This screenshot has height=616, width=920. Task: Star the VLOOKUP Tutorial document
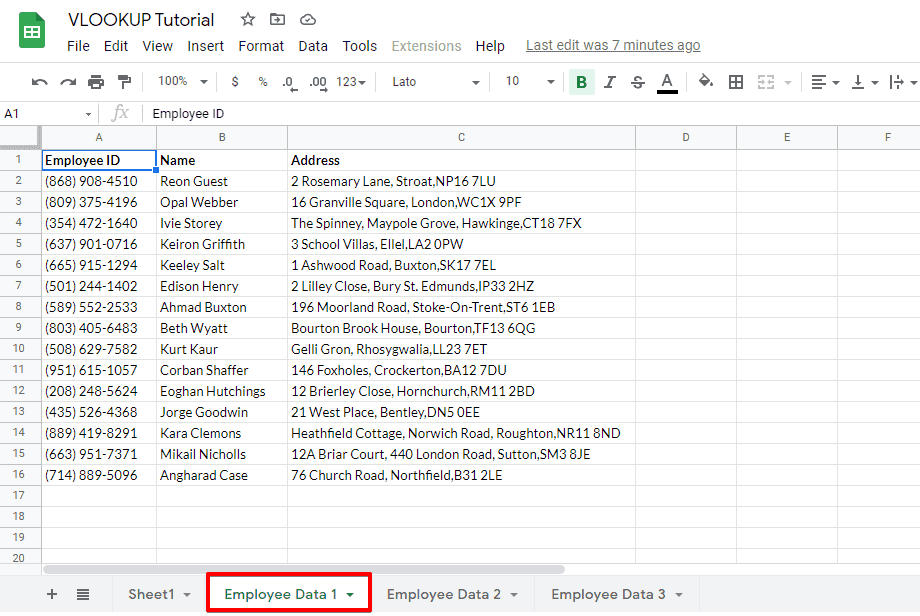[x=246, y=18]
